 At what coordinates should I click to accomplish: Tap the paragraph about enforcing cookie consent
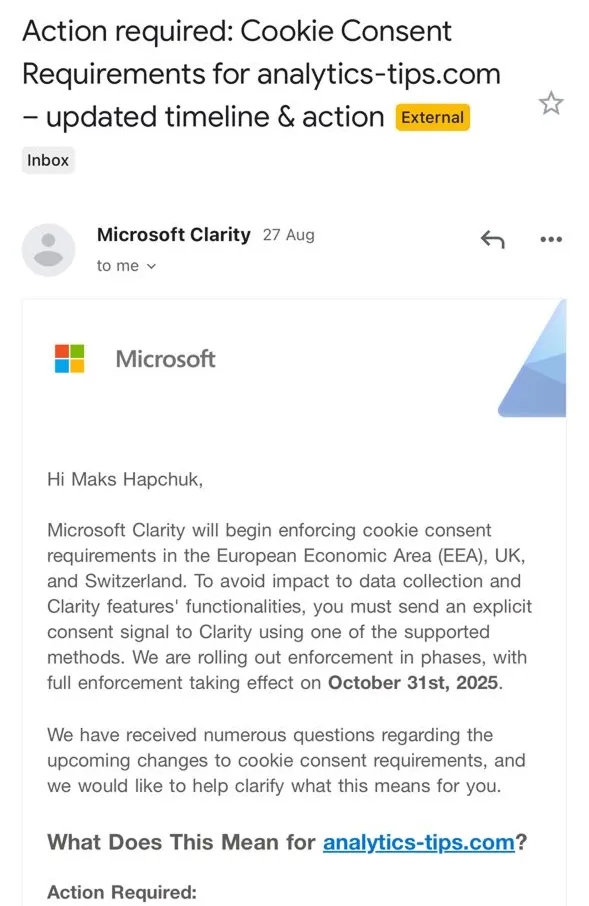tap(289, 606)
